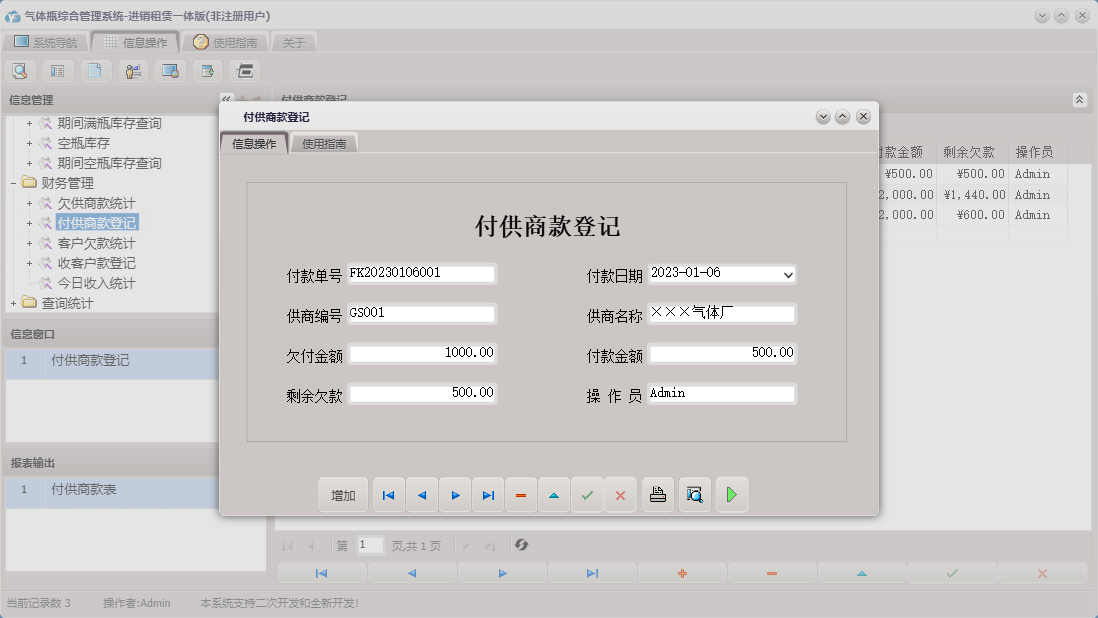Open print preview in the 付供商款登记 dialog
The image size is (1098, 618).
coord(694,494)
